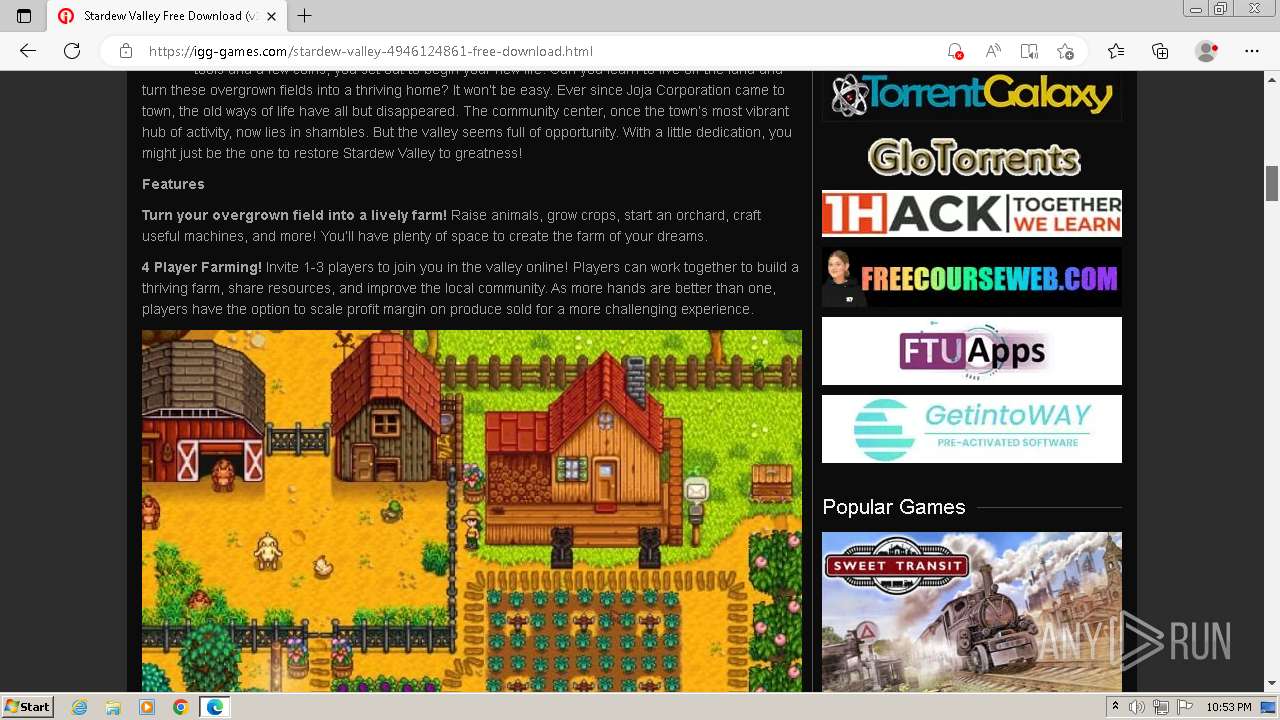
Task: Show hidden system tray icons
Action: [x=1116, y=707]
